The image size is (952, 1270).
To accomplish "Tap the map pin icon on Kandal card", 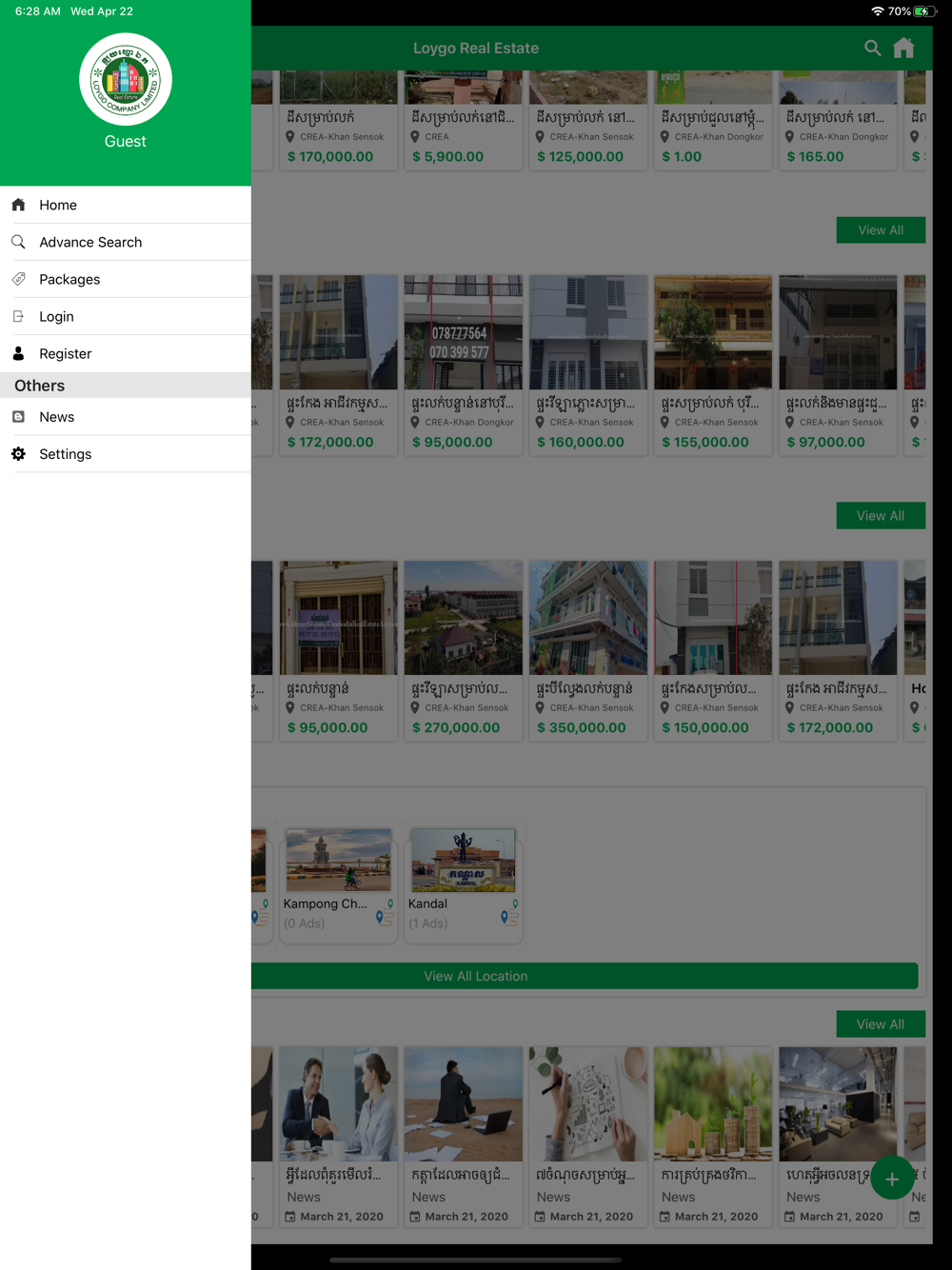I will coord(510,913).
